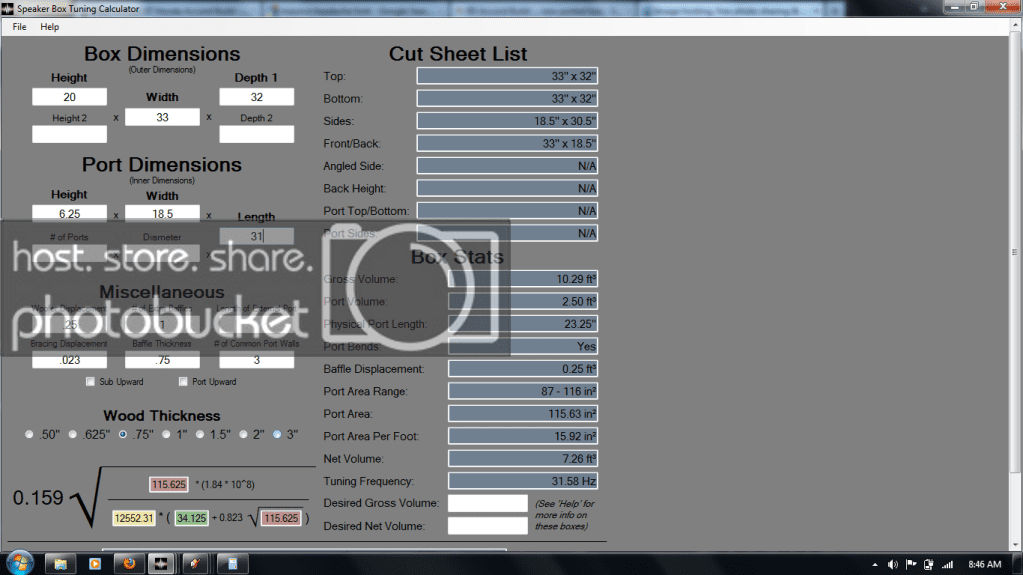The height and width of the screenshot is (575, 1023).
Task: Click the 115.625 value under square root
Action: (281, 518)
